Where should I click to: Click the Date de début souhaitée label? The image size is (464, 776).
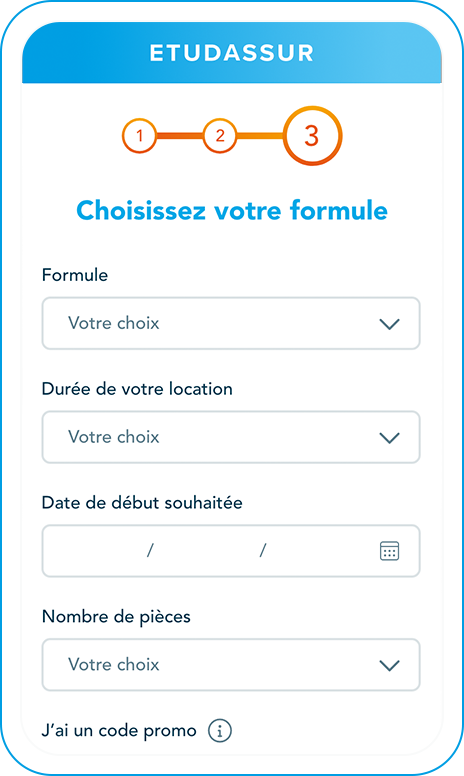click(x=142, y=502)
